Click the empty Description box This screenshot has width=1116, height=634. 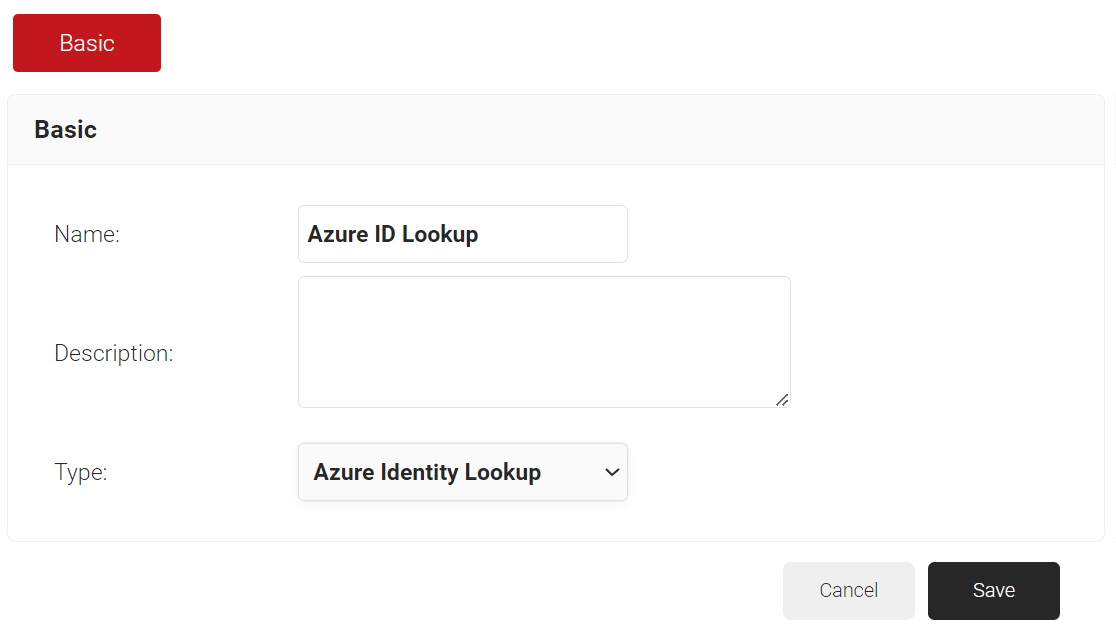544,342
